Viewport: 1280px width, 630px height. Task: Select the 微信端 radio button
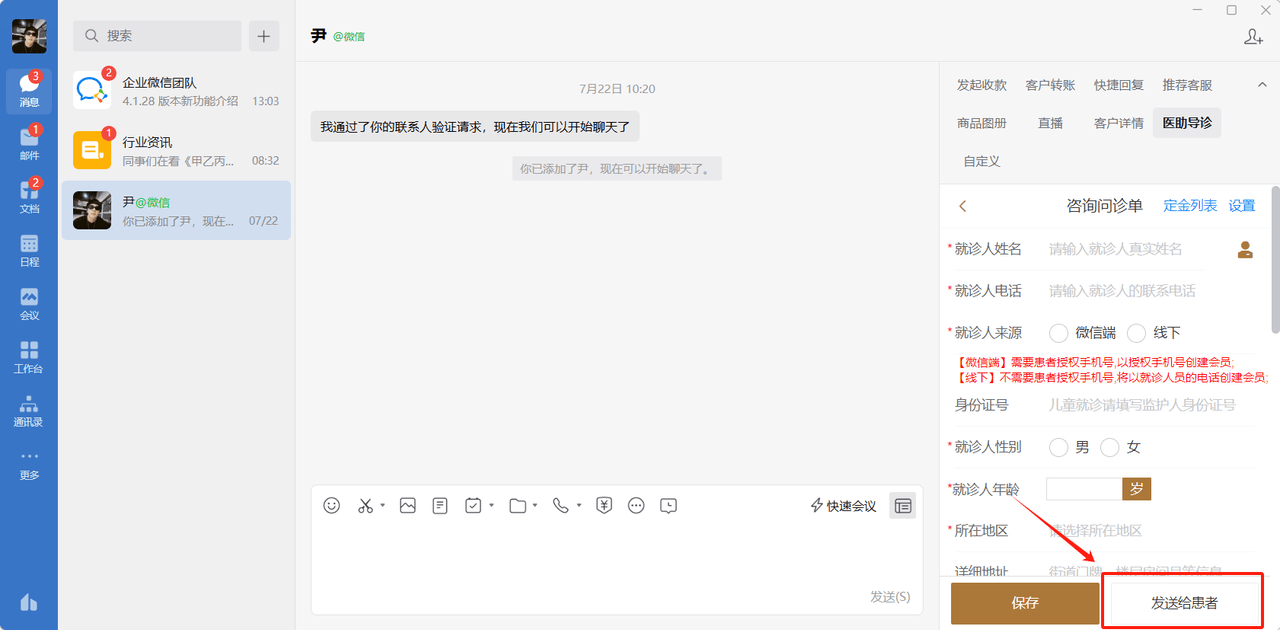(x=1058, y=333)
